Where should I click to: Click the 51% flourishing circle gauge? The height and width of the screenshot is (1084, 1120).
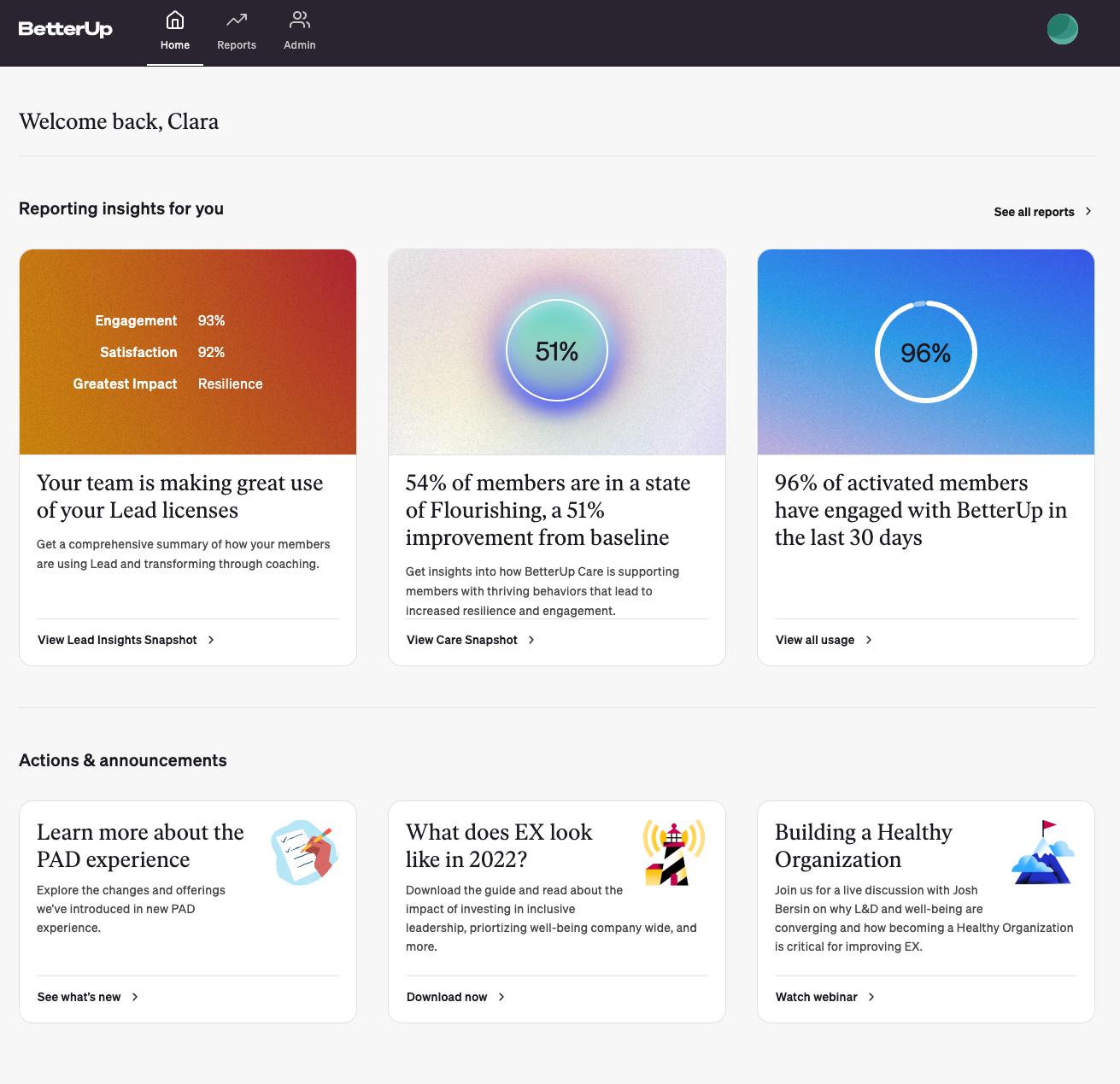[x=557, y=350]
